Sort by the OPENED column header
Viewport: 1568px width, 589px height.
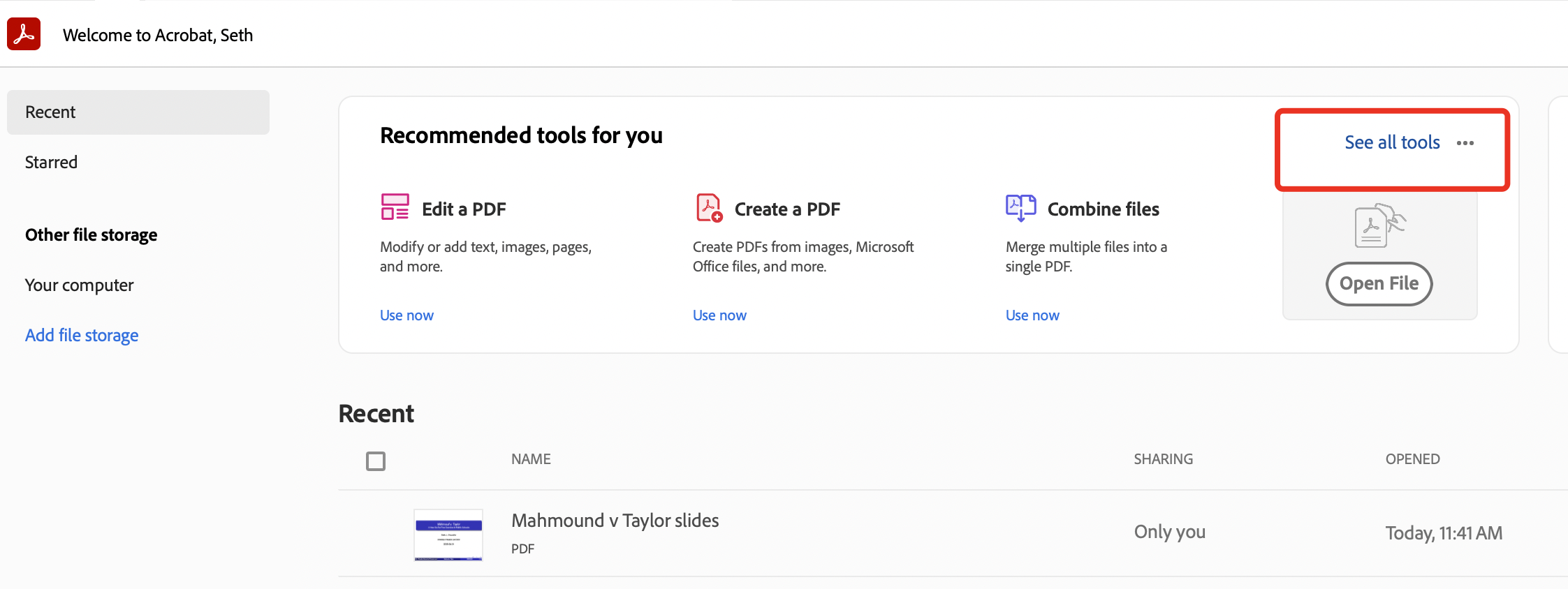1413,459
